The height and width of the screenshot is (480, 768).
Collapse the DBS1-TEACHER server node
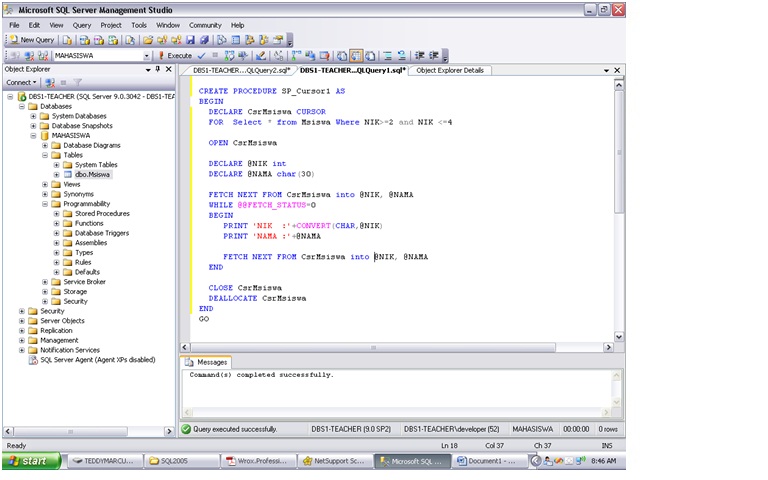pyautogui.click(x=10, y=96)
